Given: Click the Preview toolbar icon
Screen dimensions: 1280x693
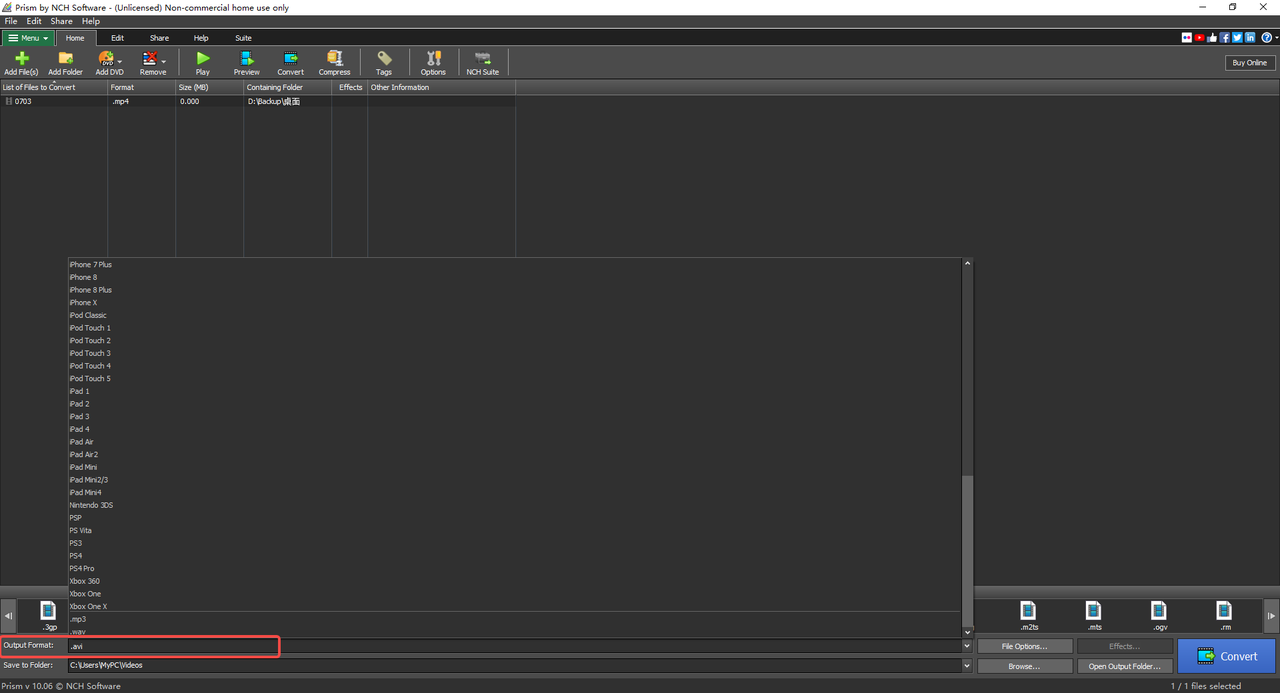Looking at the screenshot, I should (247, 63).
